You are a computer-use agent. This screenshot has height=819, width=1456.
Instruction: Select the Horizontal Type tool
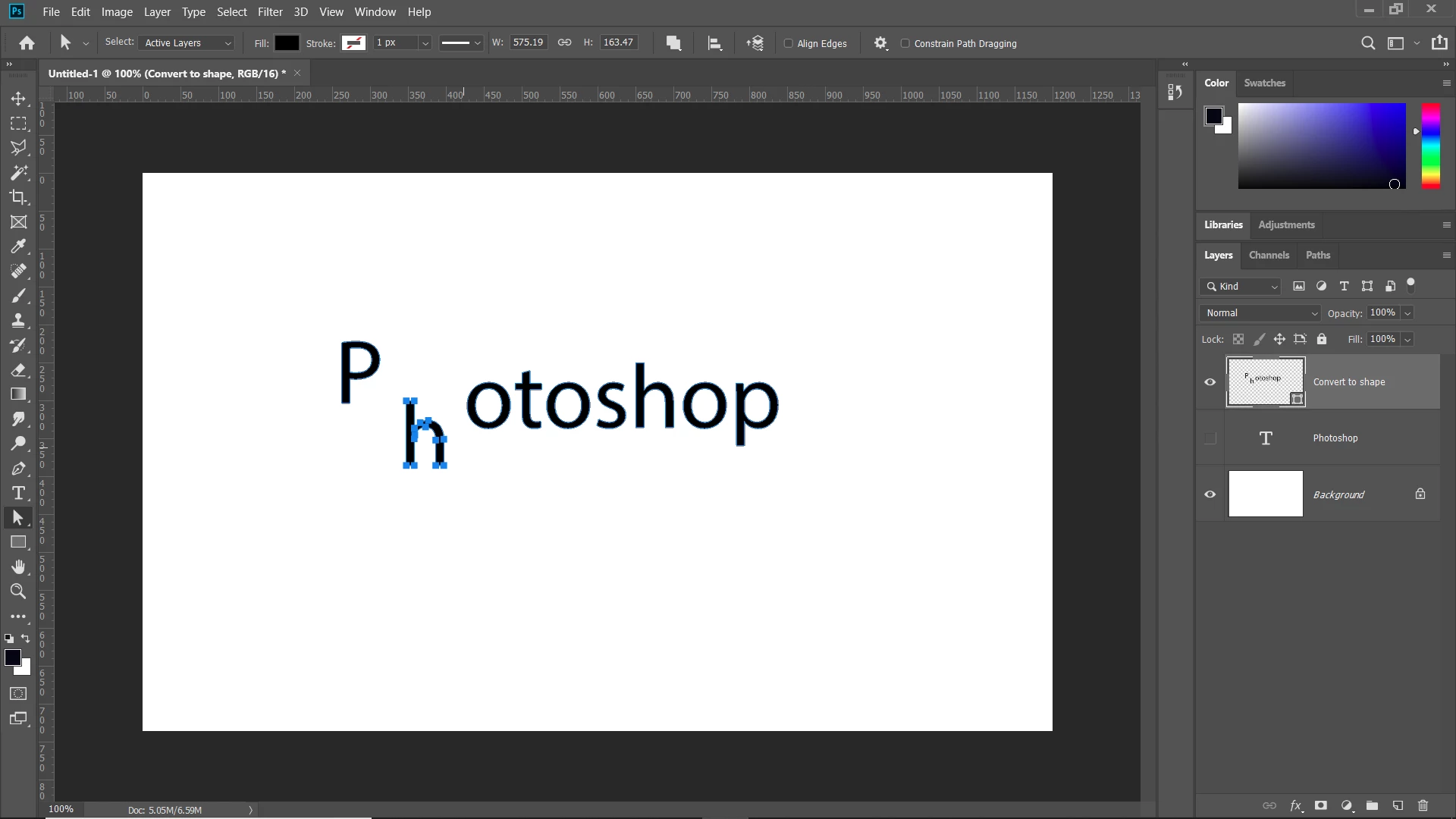point(18,494)
